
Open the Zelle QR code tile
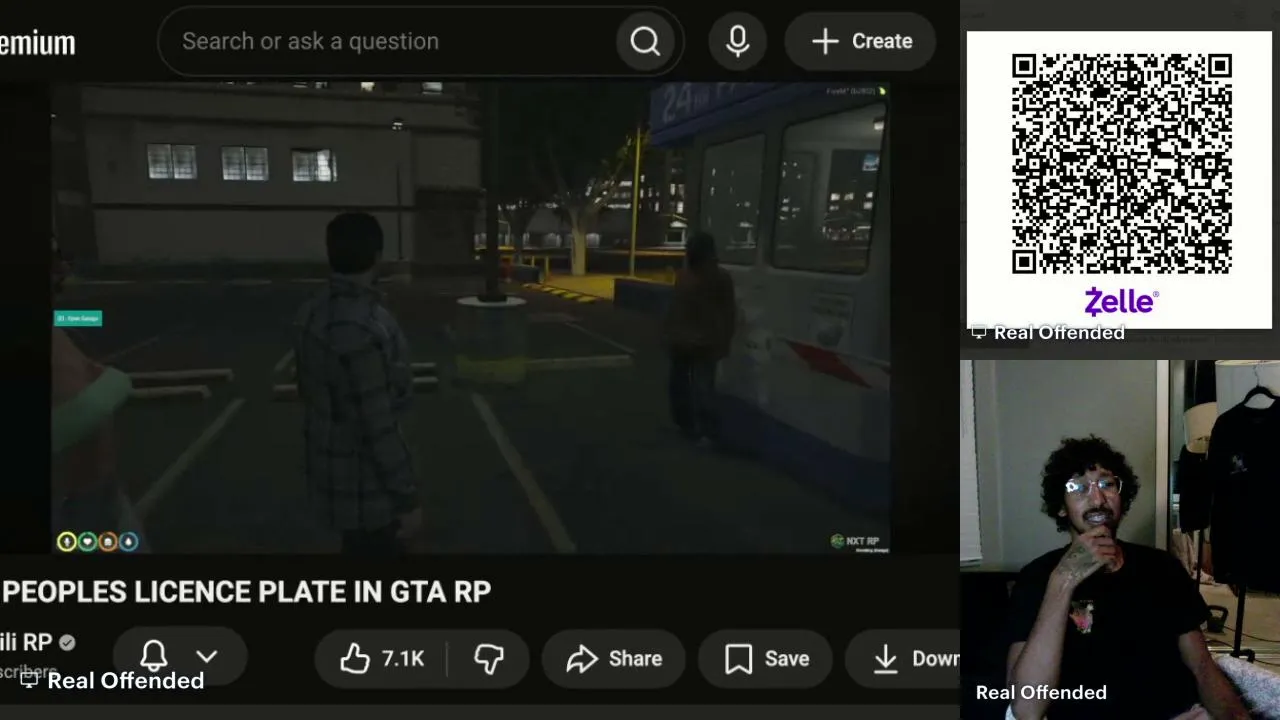click(1119, 180)
